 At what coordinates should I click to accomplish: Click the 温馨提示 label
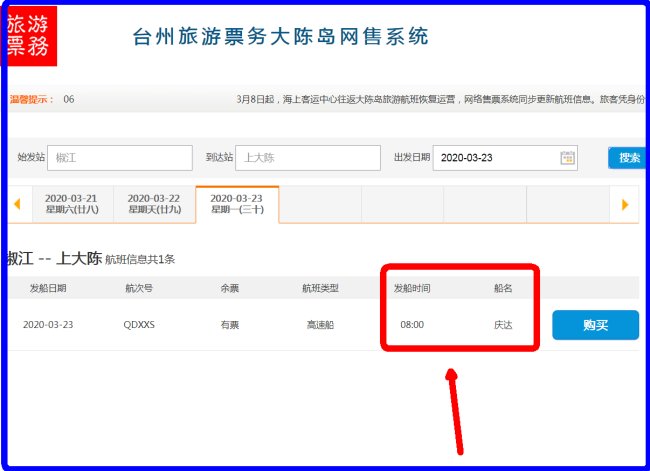point(32,100)
